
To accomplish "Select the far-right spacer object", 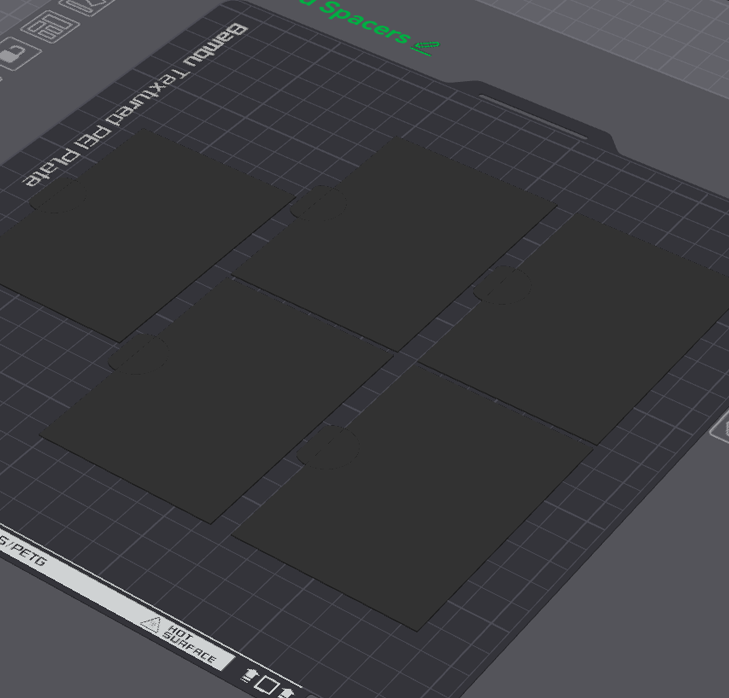I will point(600,320).
